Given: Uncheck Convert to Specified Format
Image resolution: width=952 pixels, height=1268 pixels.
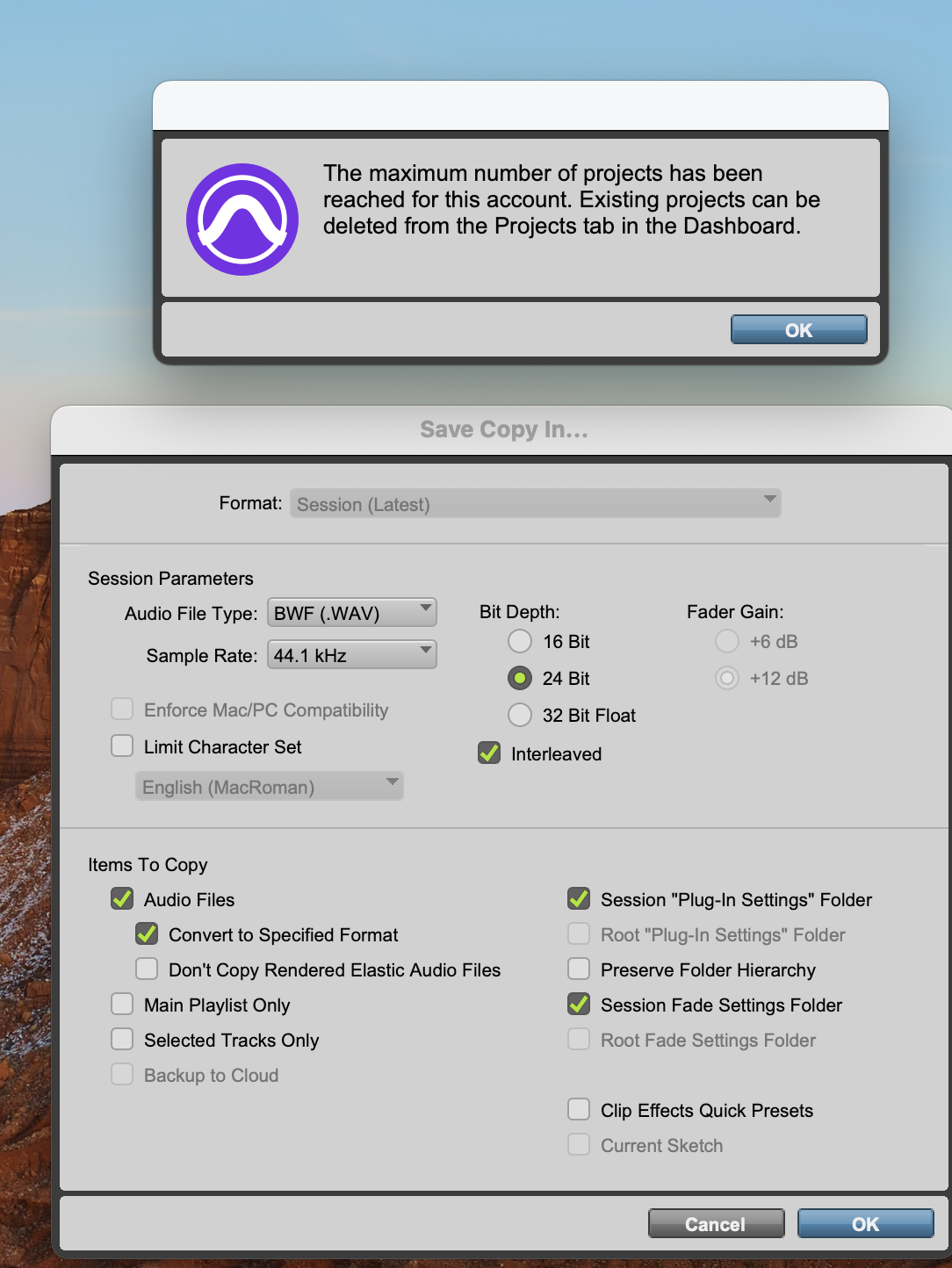Looking at the screenshot, I should (x=147, y=934).
